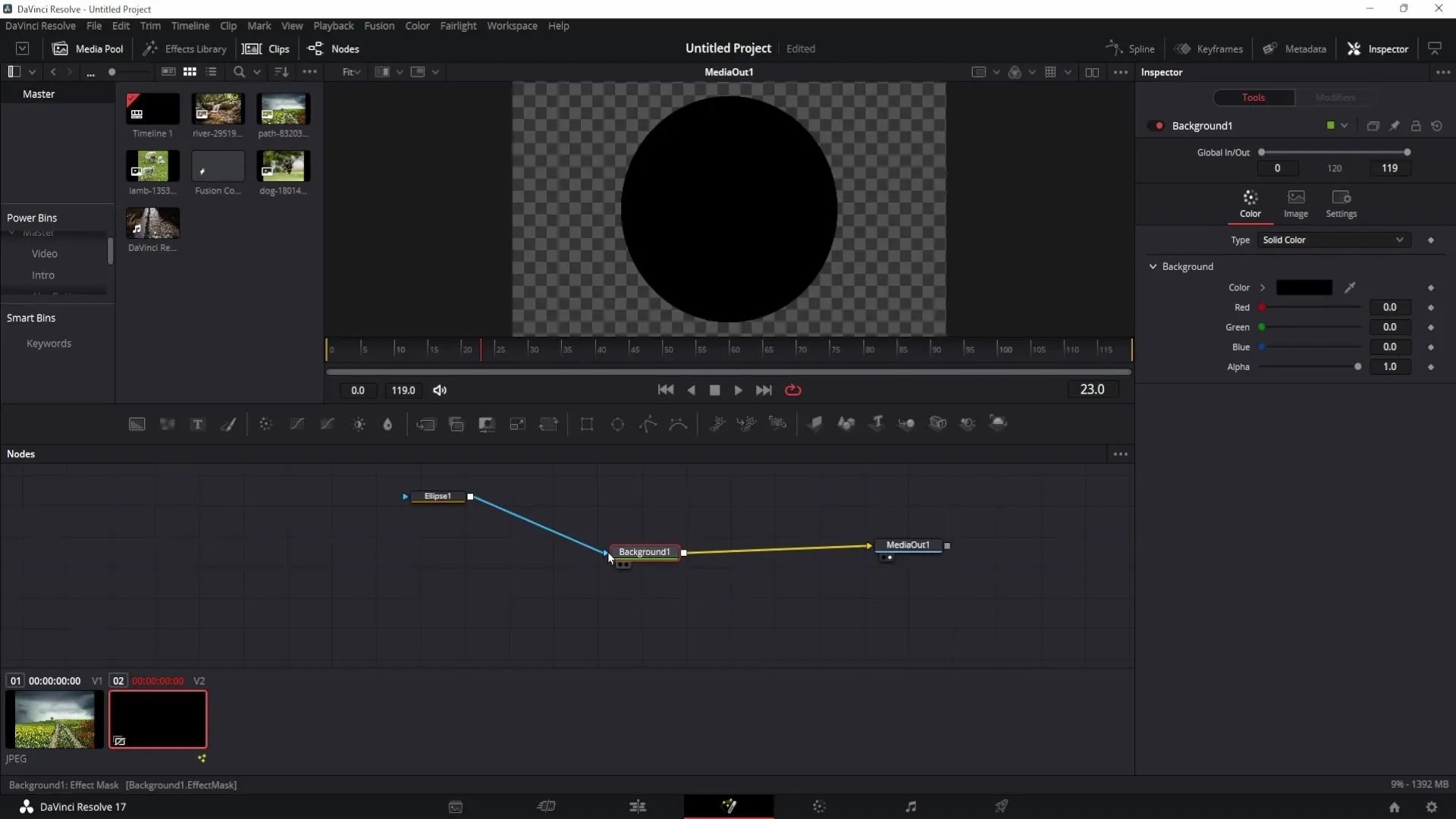This screenshot has height=819, width=1456.
Task: Click the Color menu item
Action: click(x=418, y=25)
